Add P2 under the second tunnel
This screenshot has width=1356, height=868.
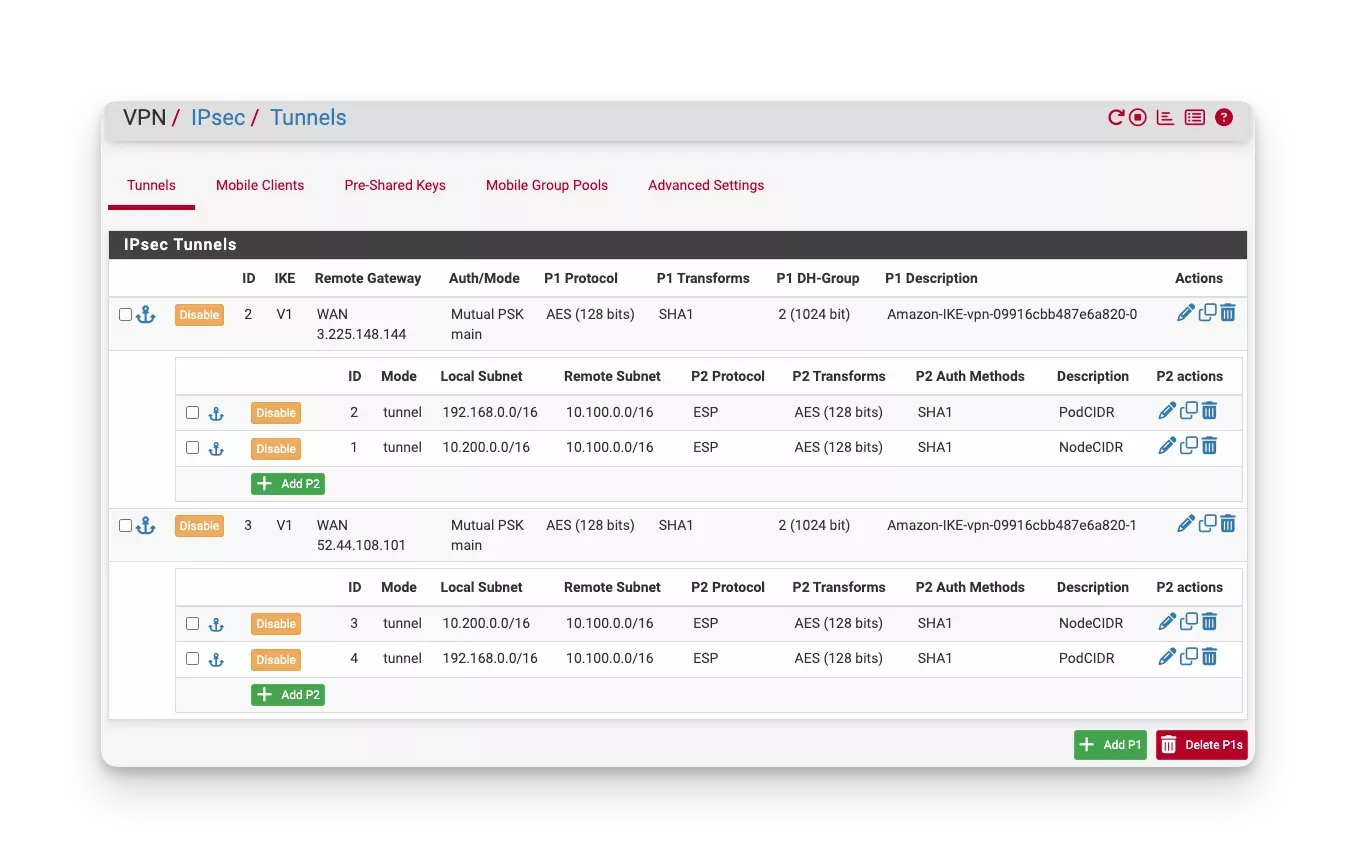tap(287, 694)
